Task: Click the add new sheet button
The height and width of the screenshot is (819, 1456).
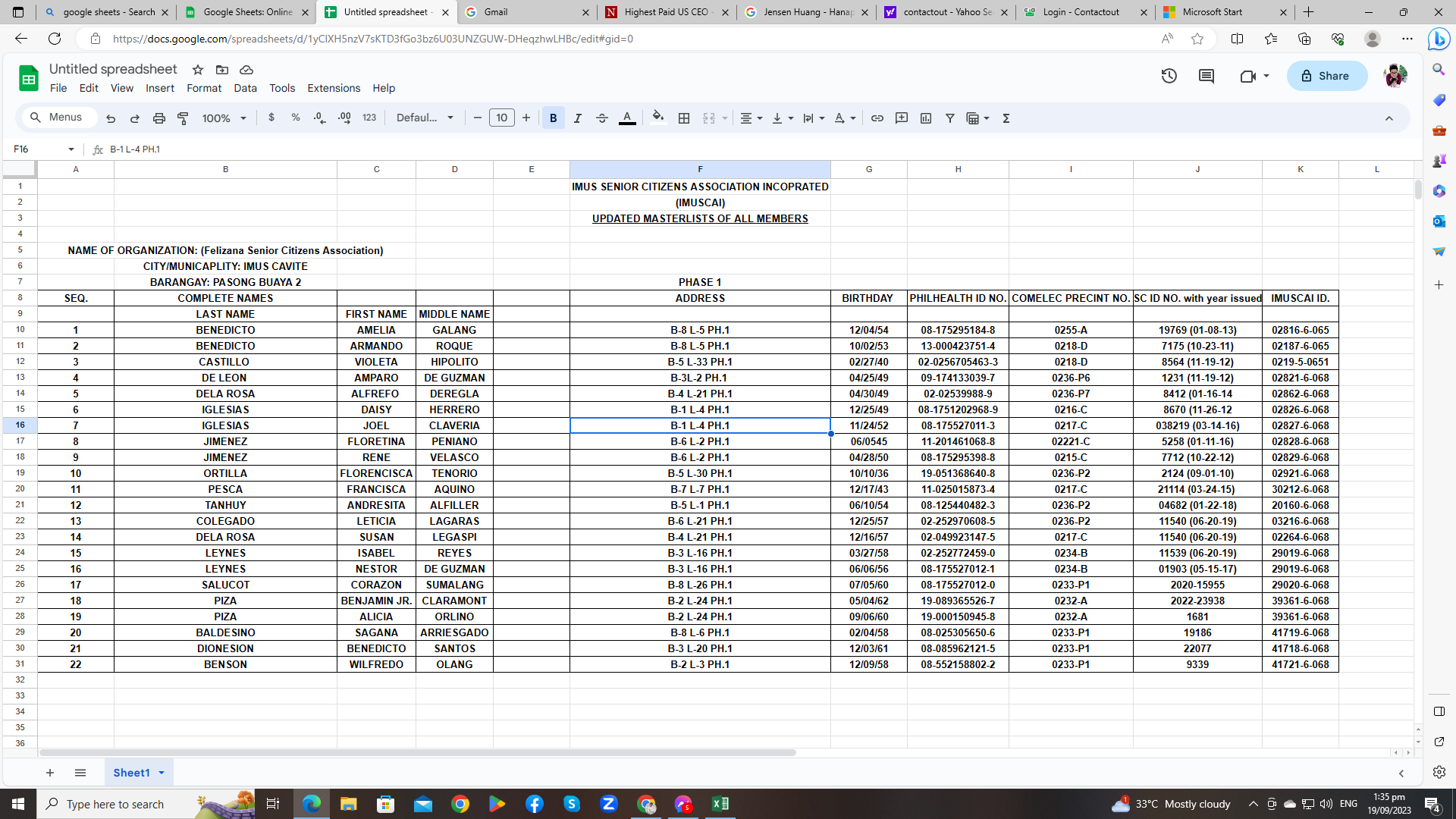Action: [x=50, y=773]
